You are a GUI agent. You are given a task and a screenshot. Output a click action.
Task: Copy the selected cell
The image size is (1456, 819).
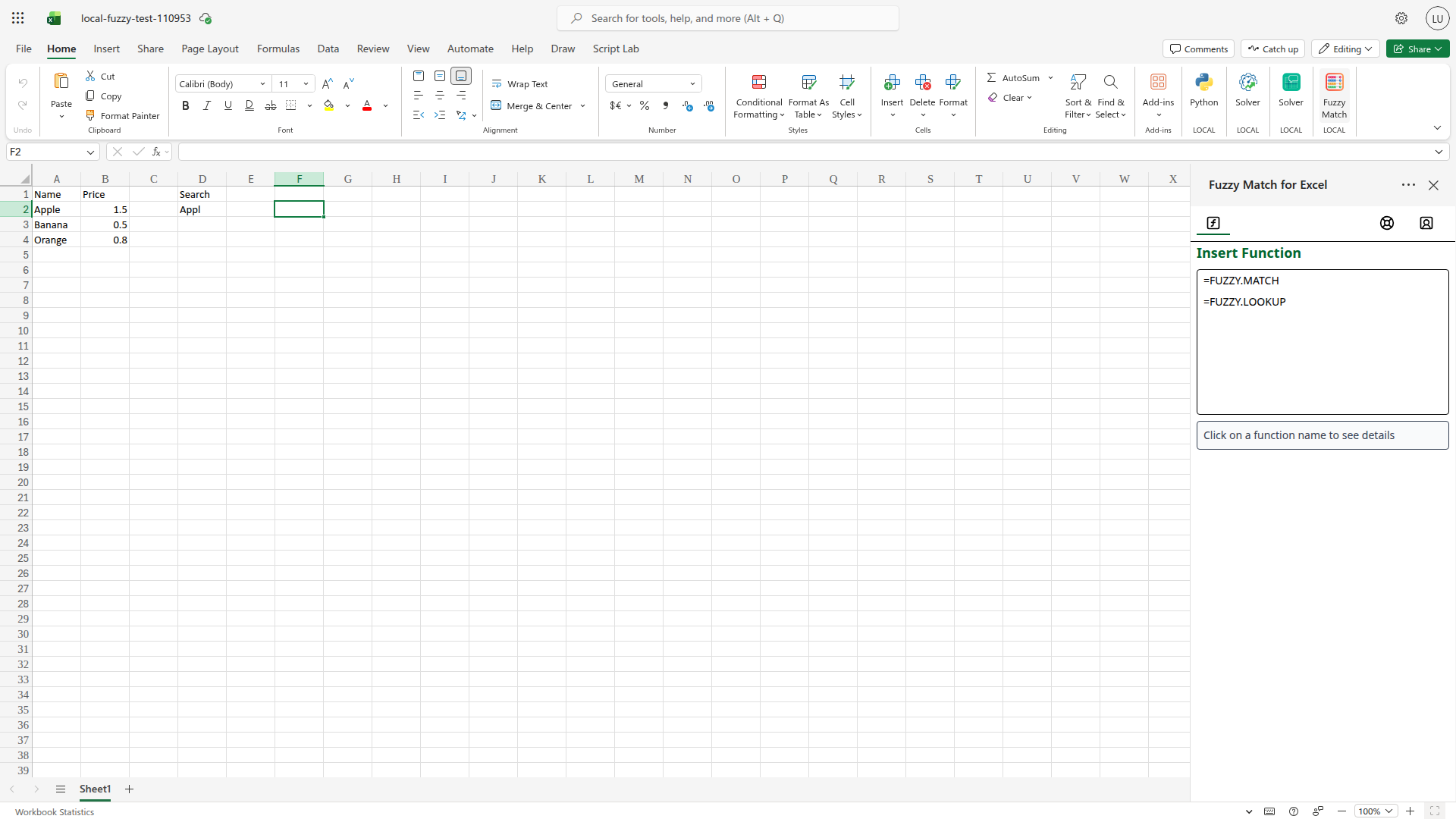click(104, 96)
